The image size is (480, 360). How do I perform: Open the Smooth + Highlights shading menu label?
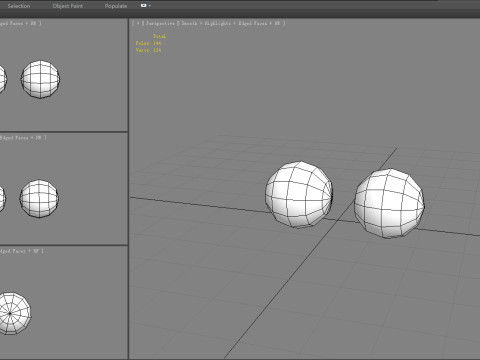coord(206,23)
